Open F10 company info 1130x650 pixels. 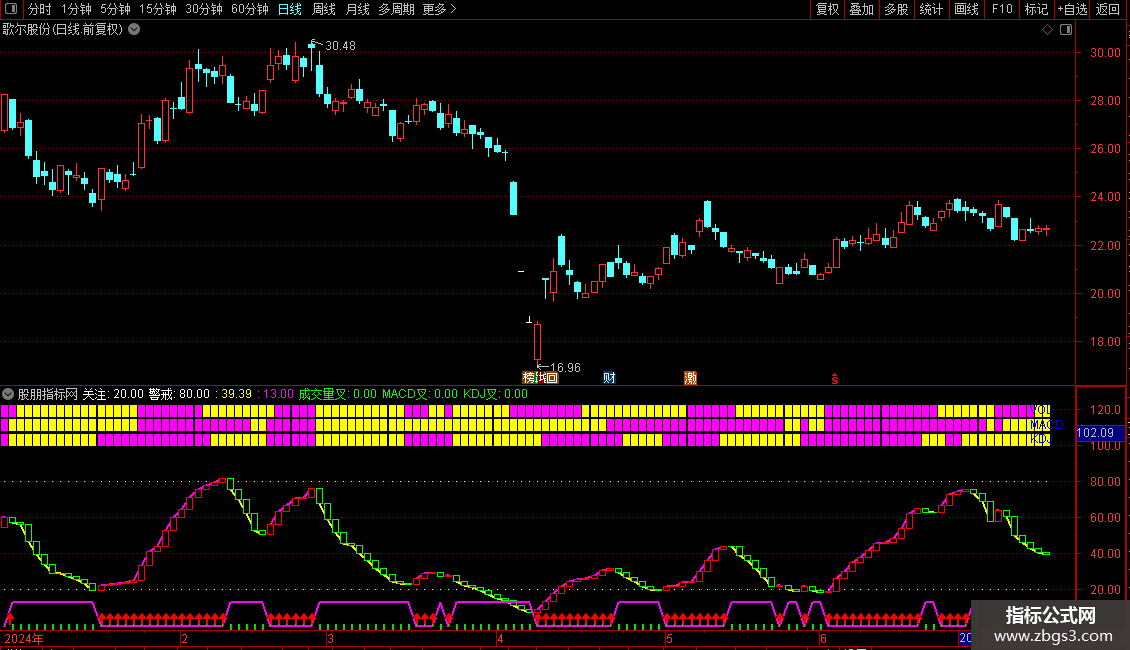pyautogui.click(x=1002, y=9)
